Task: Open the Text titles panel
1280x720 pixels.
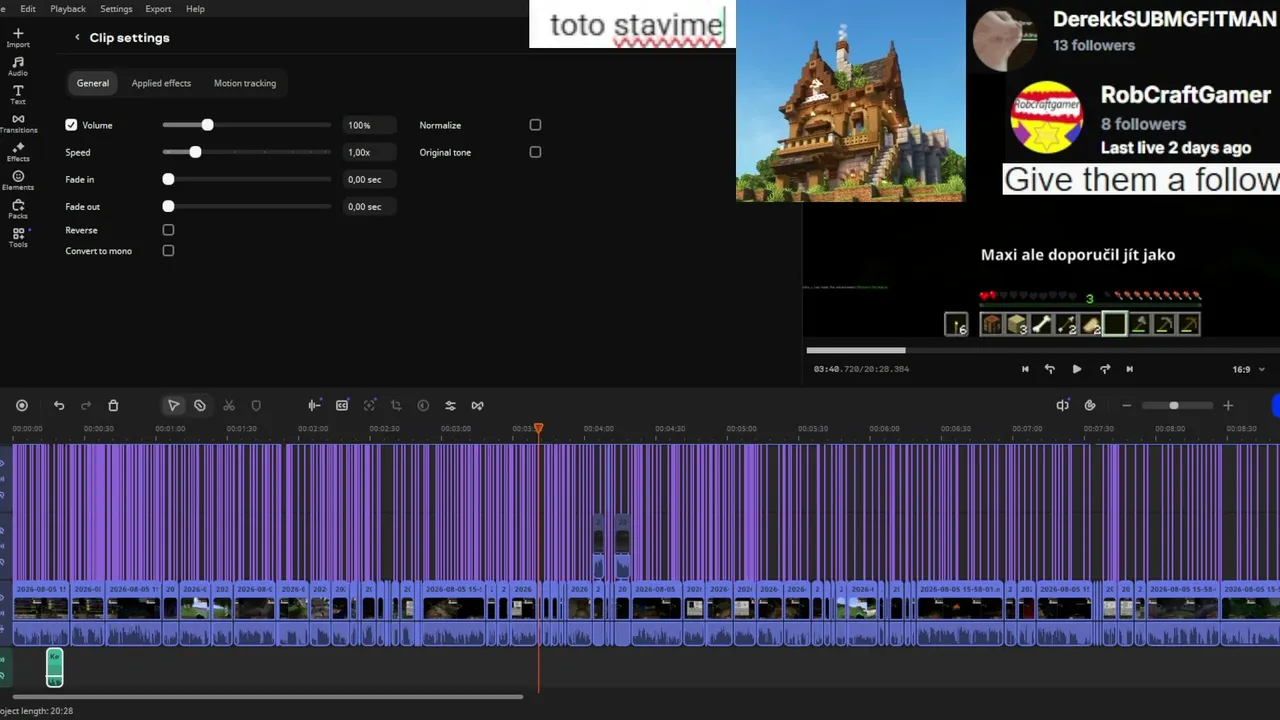Action: tap(18, 95)
